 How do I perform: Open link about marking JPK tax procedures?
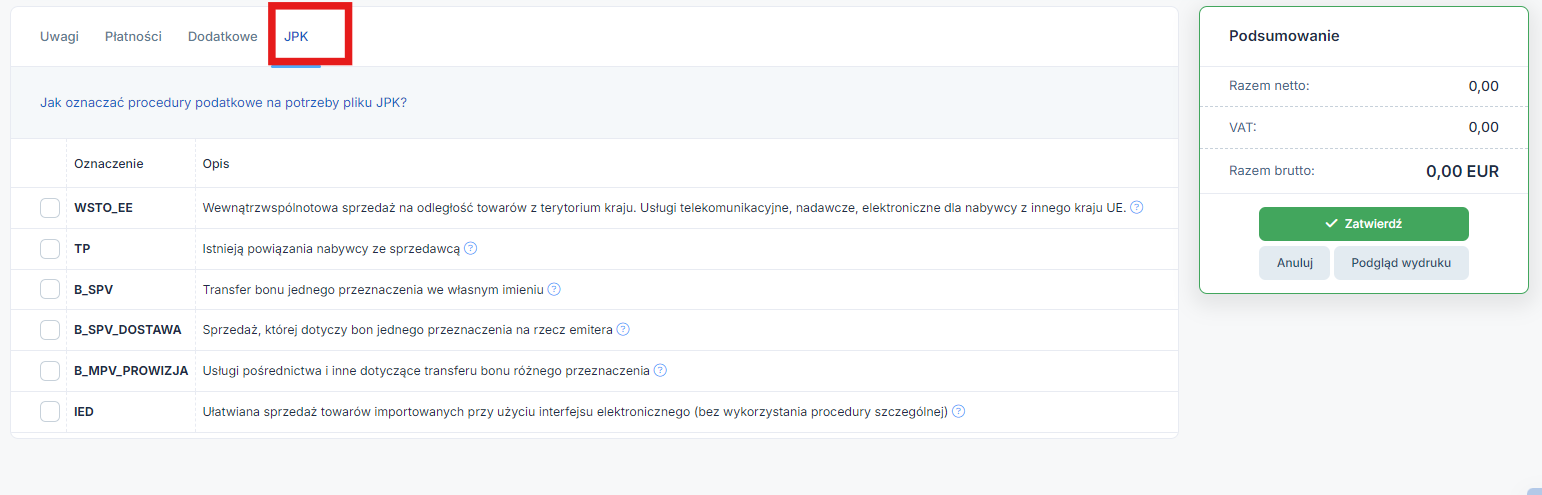point(224,102)
